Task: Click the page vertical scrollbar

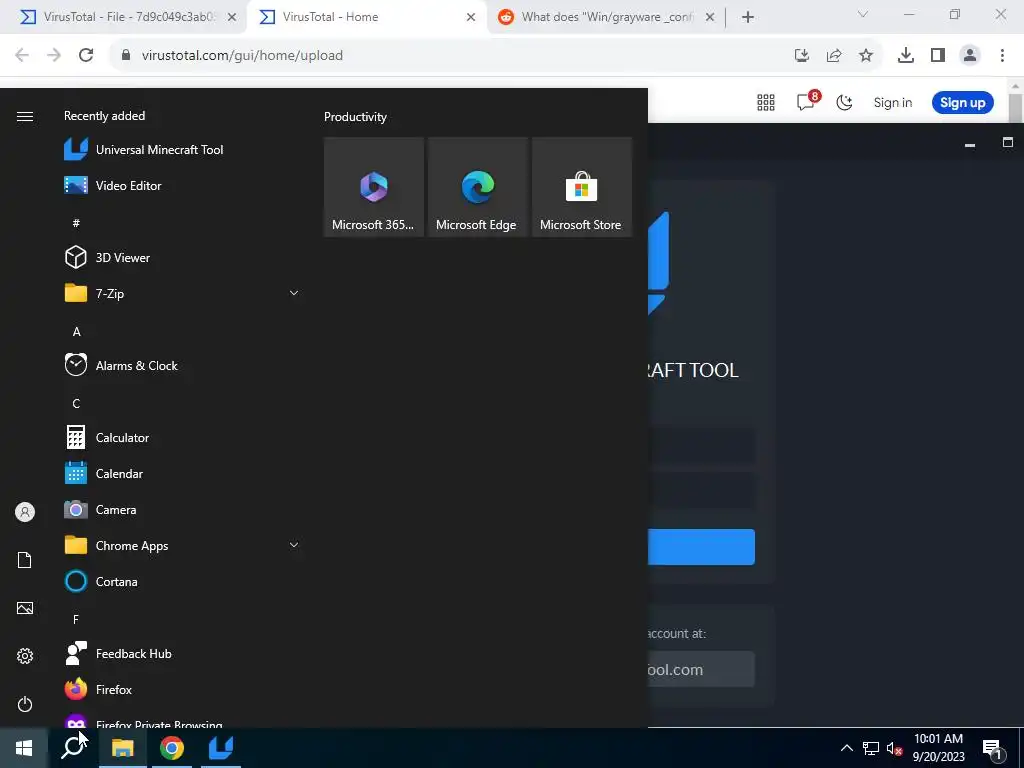Action: (x=1015, y=108)
